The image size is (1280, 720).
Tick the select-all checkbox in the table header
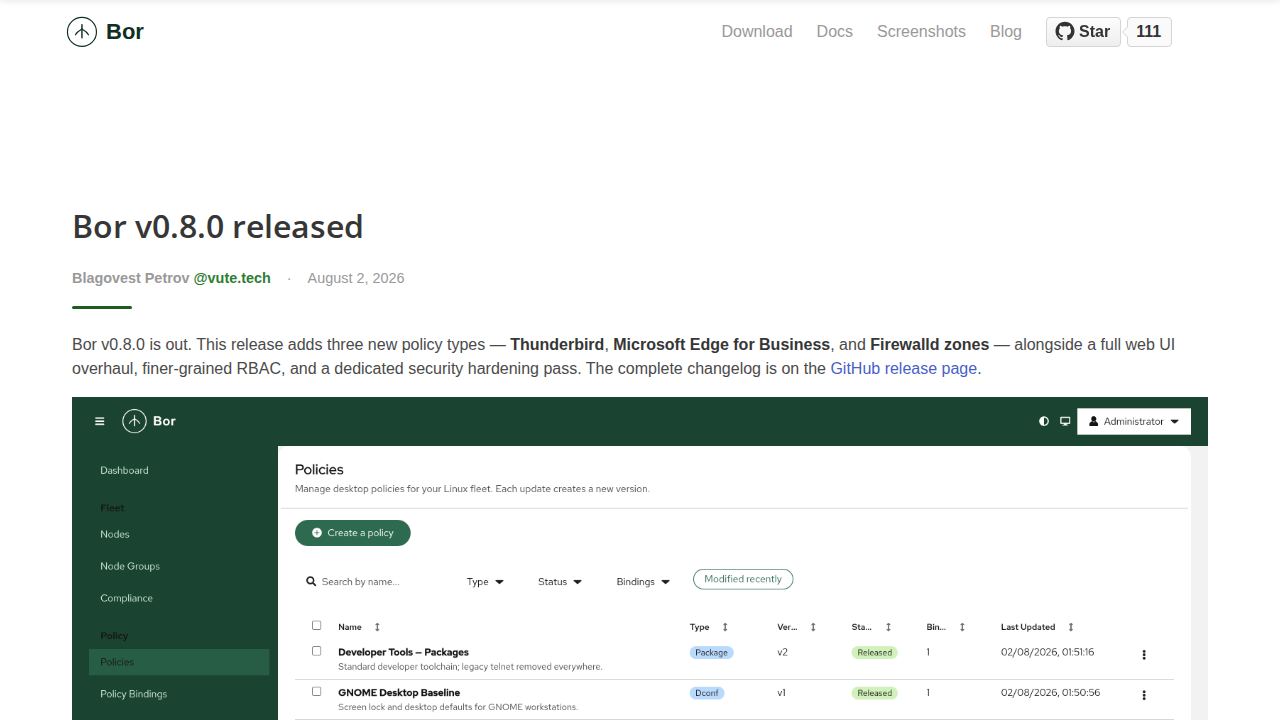tap(317, 626)
